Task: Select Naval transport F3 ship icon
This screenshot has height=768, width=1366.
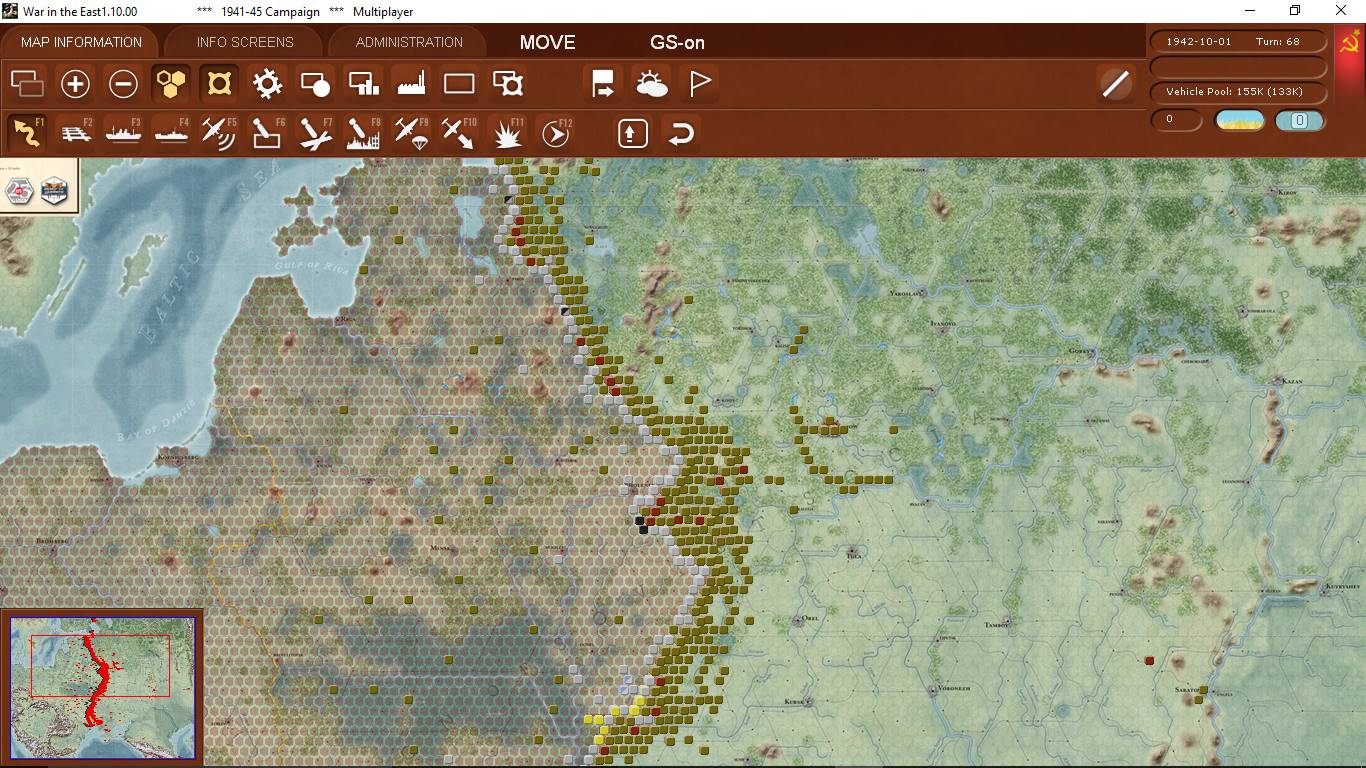Action: tap(123, 132)
